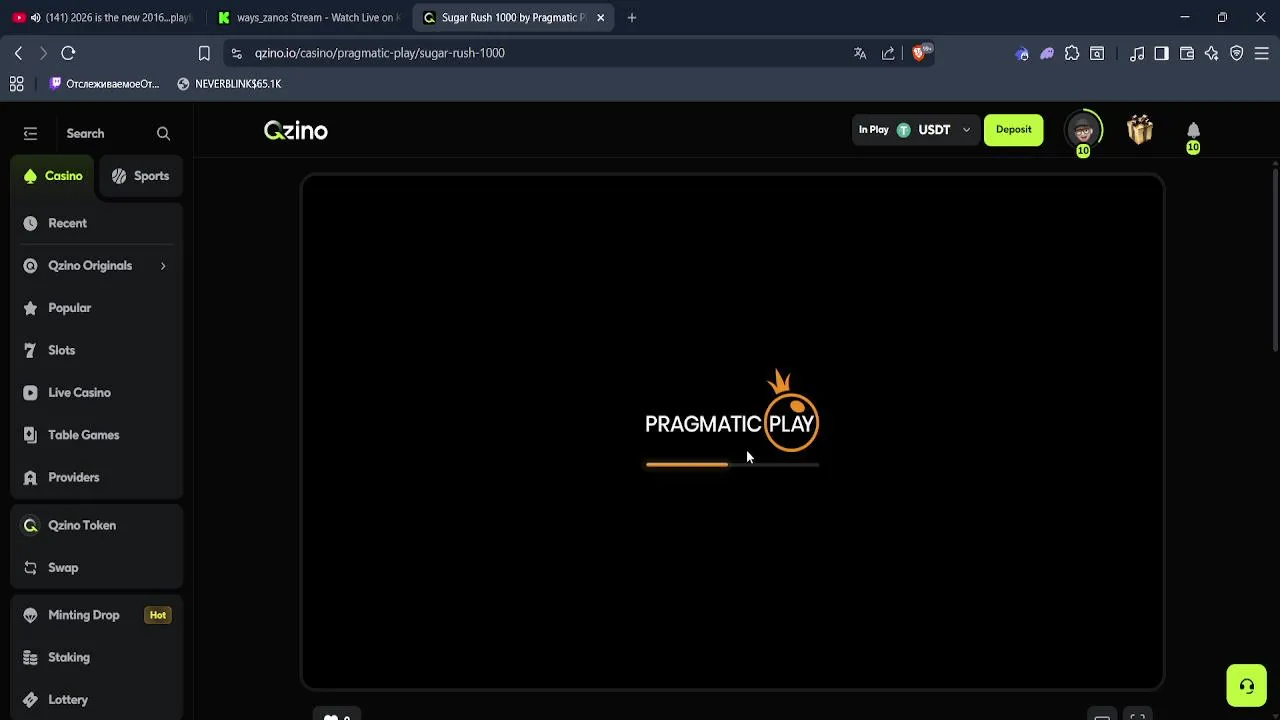This screenshot has height=720, width=1280.
Task: Open the browser main menu
Action: point(1262,53)
